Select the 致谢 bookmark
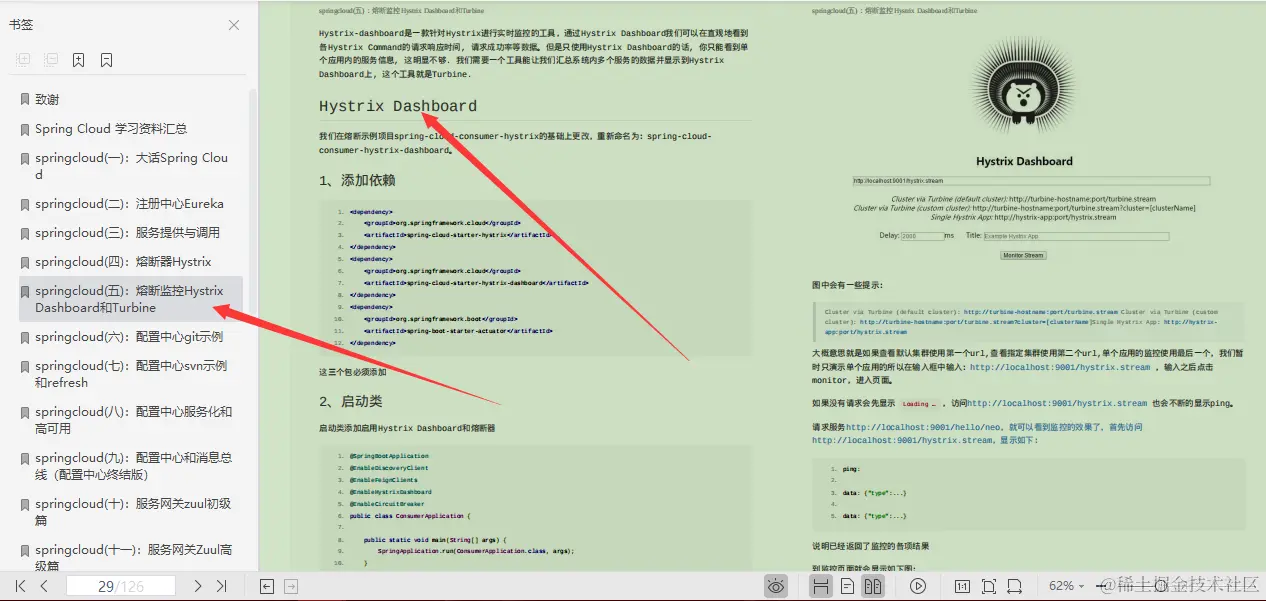 pos(46,98)
